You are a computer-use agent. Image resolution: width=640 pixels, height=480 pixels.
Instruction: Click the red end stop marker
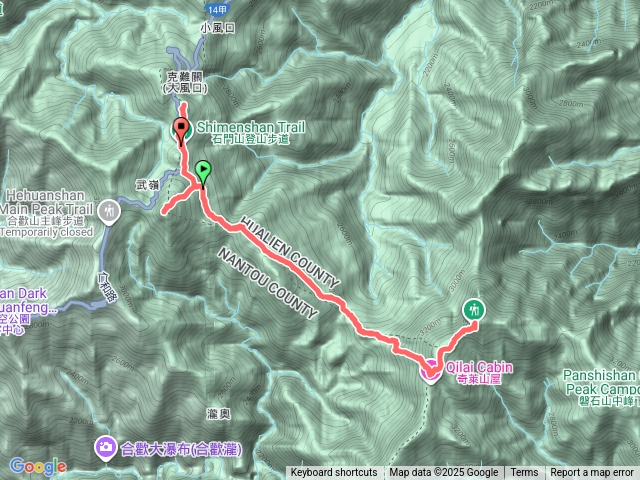point(181,131)
